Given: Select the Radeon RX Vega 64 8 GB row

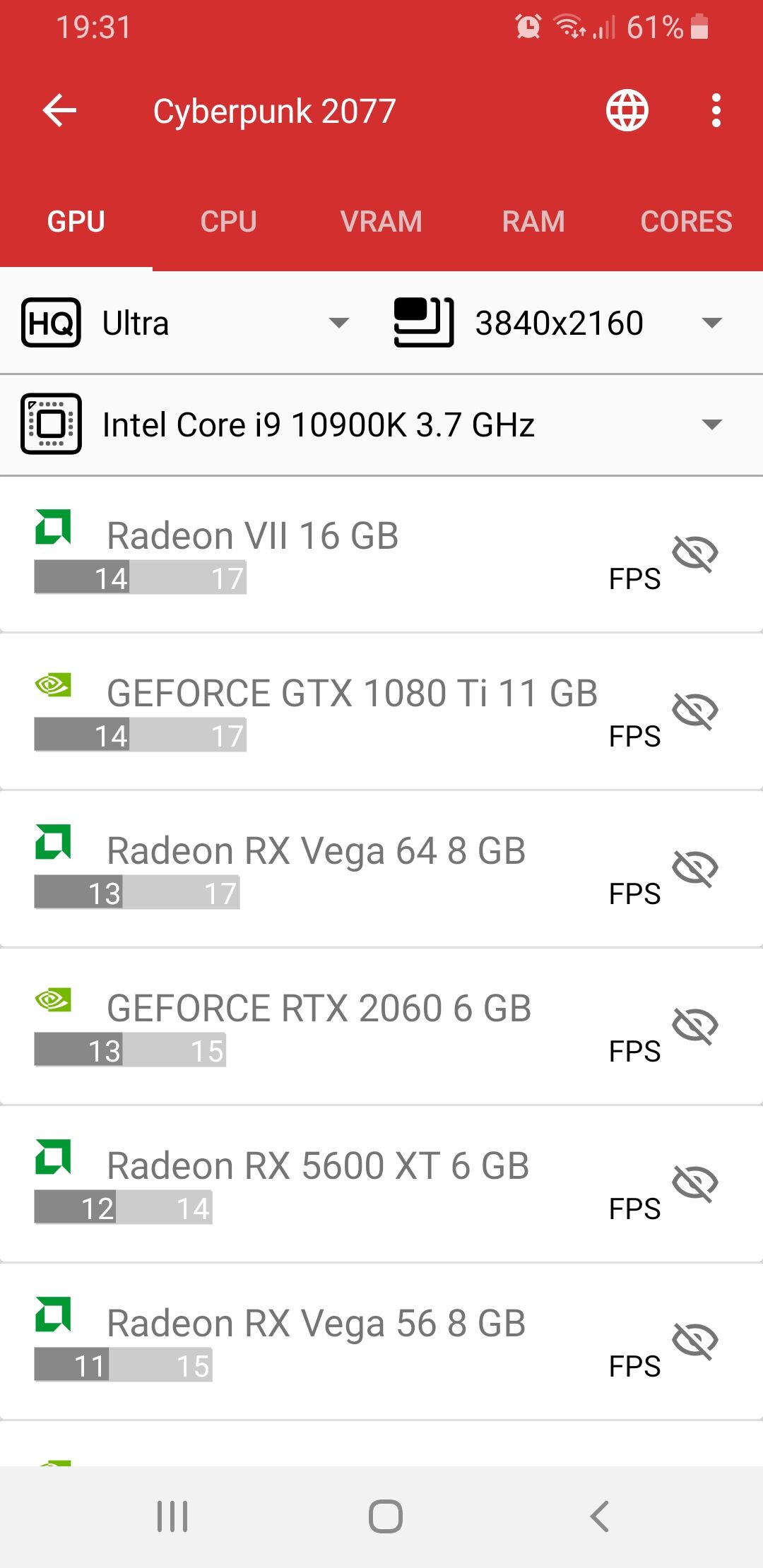Looking at the screenshot, I should point(381,869).
